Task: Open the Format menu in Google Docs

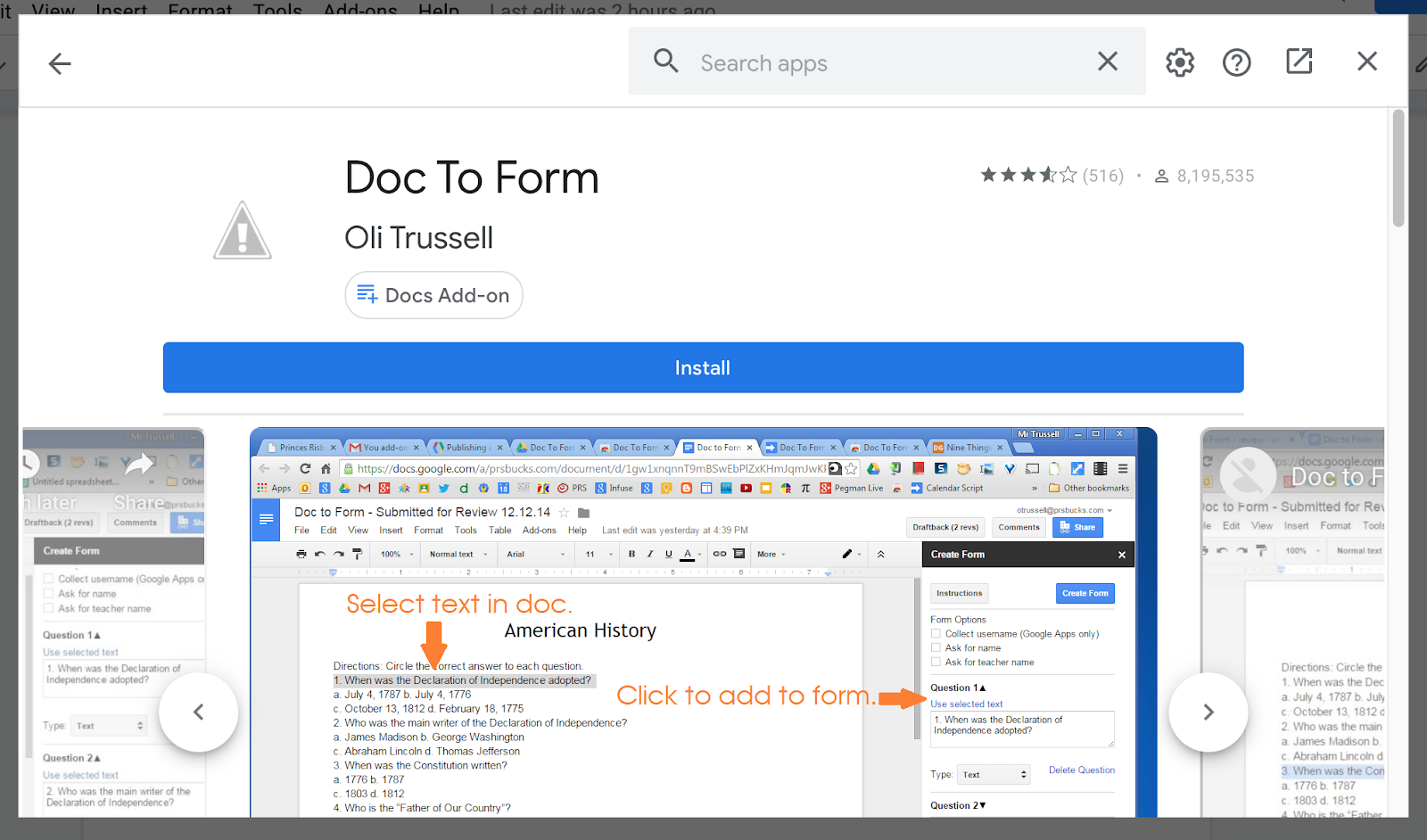Action: click(428, 530)
